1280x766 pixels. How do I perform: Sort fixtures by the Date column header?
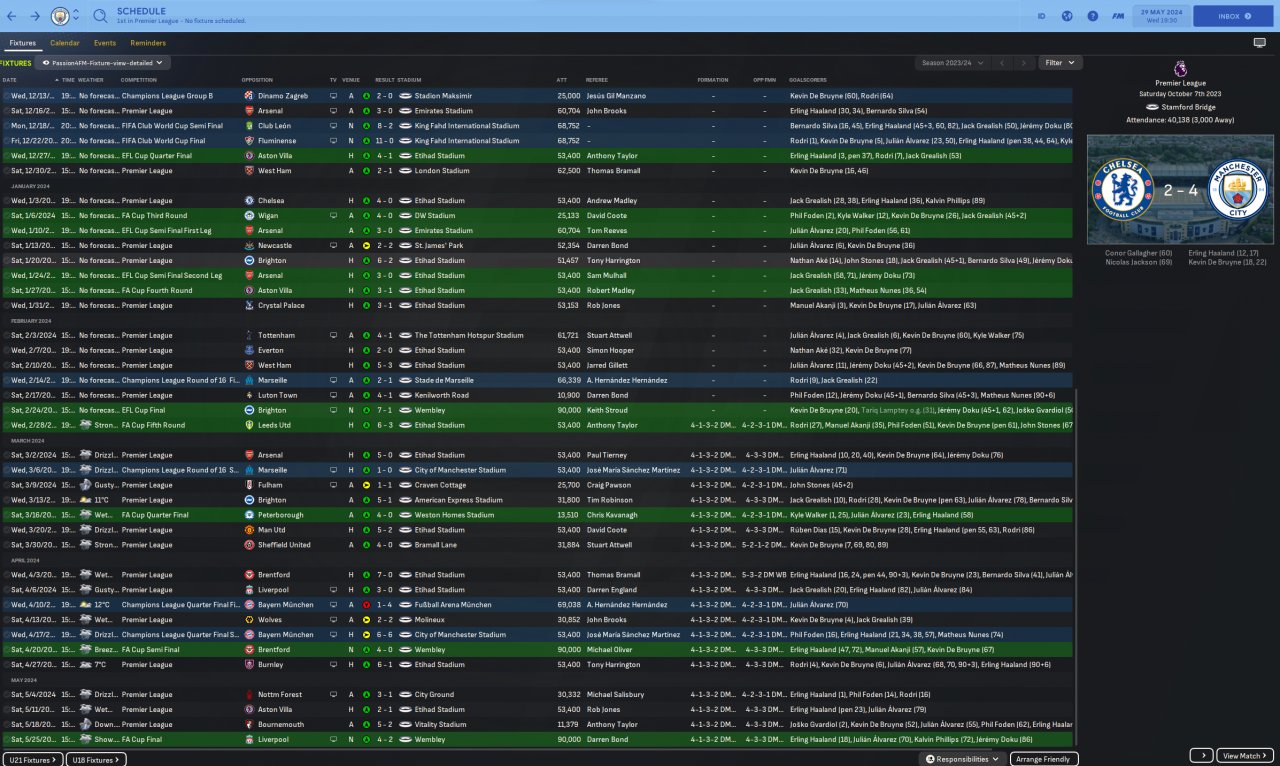tap(10, 80)
